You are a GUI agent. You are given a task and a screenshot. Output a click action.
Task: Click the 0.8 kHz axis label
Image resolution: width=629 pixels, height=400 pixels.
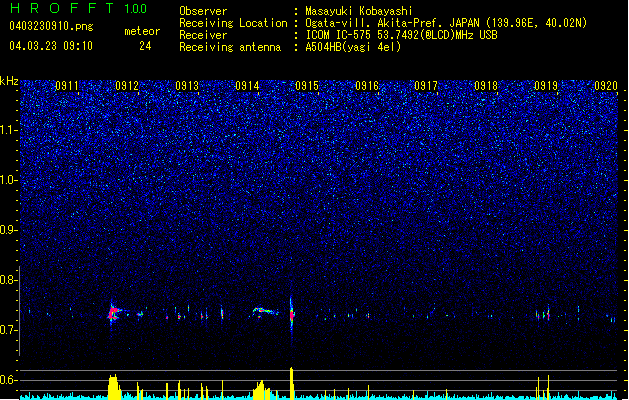coord(9,280)
